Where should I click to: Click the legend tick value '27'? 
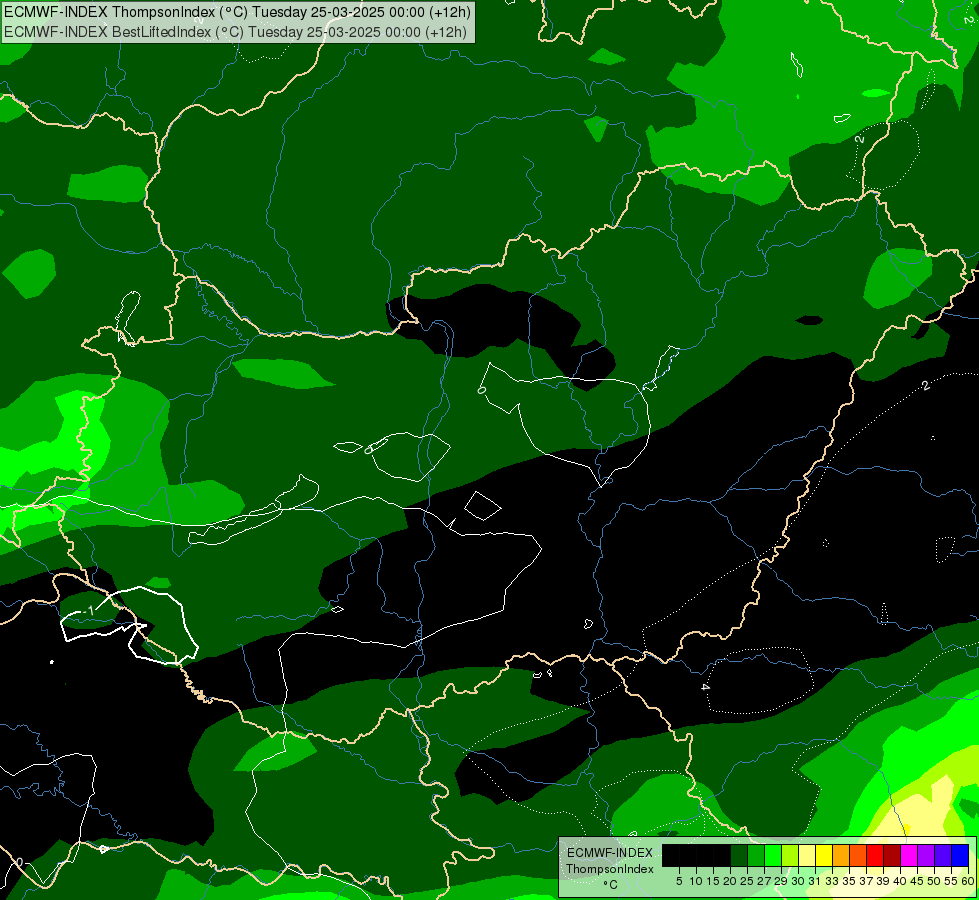tap(764, 881)
